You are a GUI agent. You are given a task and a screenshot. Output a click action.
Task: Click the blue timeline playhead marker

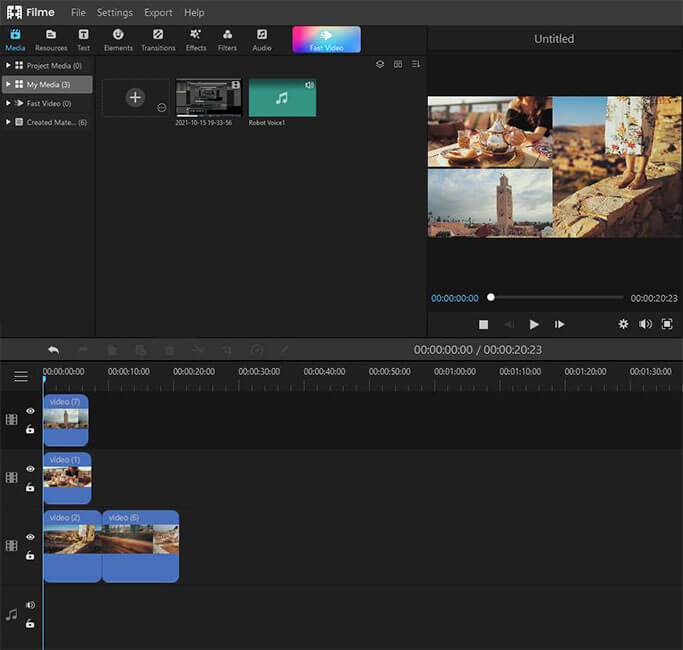(44, 380)
